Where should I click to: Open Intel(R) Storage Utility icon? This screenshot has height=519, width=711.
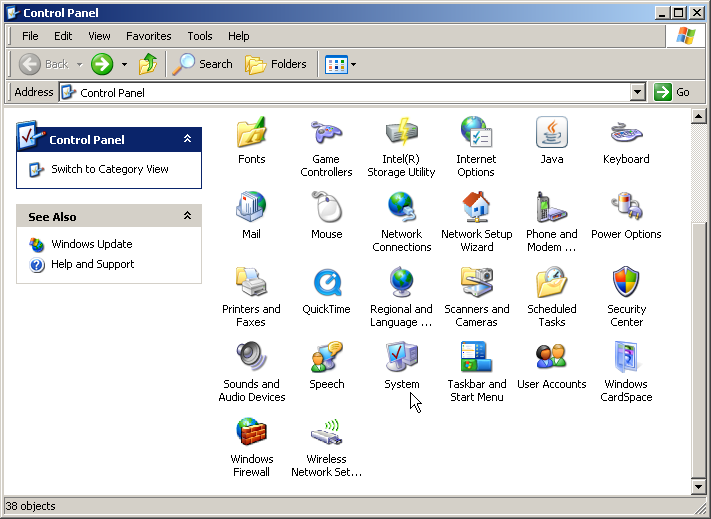coord(401,132)
